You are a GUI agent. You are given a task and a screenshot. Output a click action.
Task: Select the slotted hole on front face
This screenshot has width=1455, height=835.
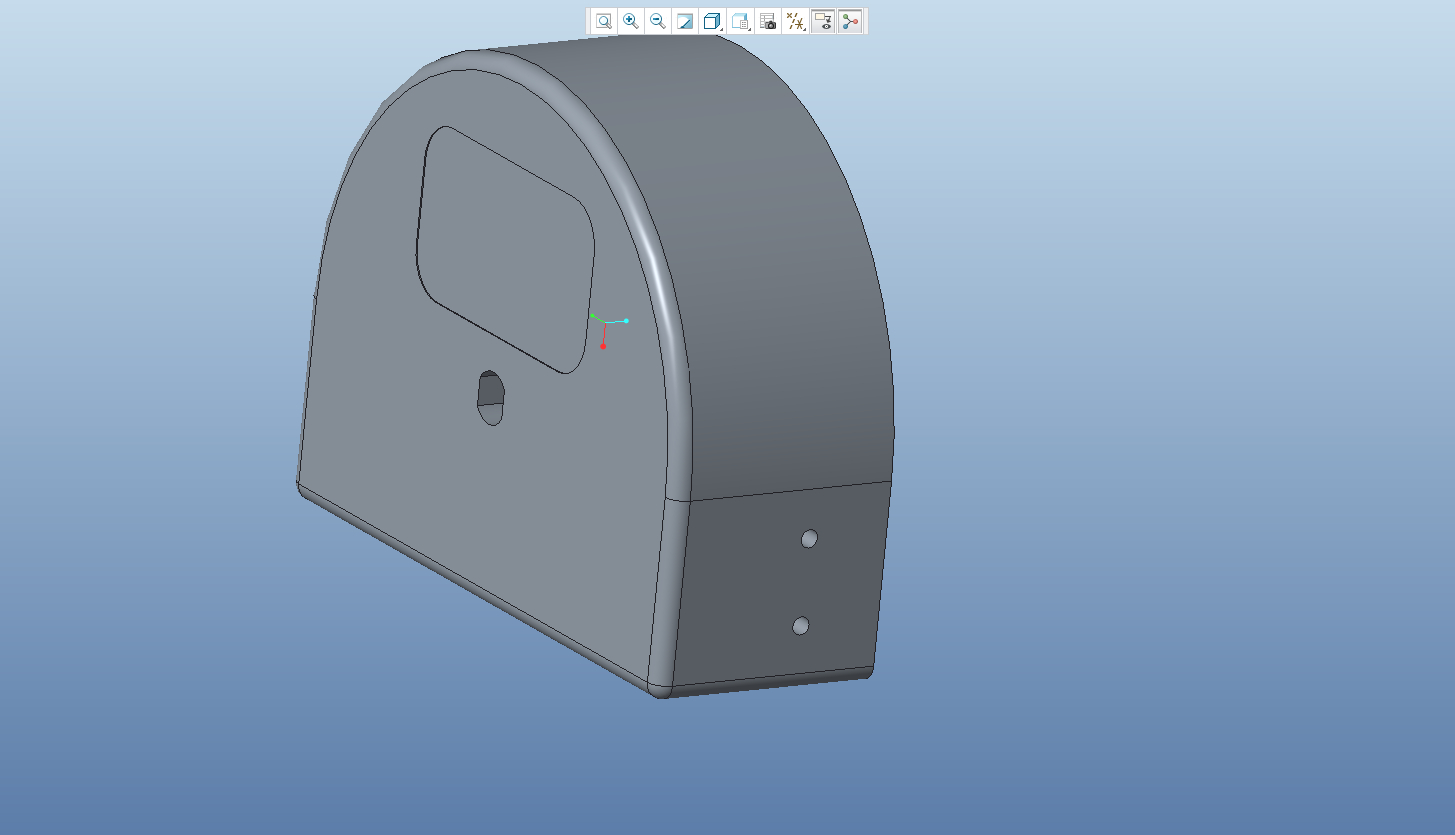[x=490, y=398]
